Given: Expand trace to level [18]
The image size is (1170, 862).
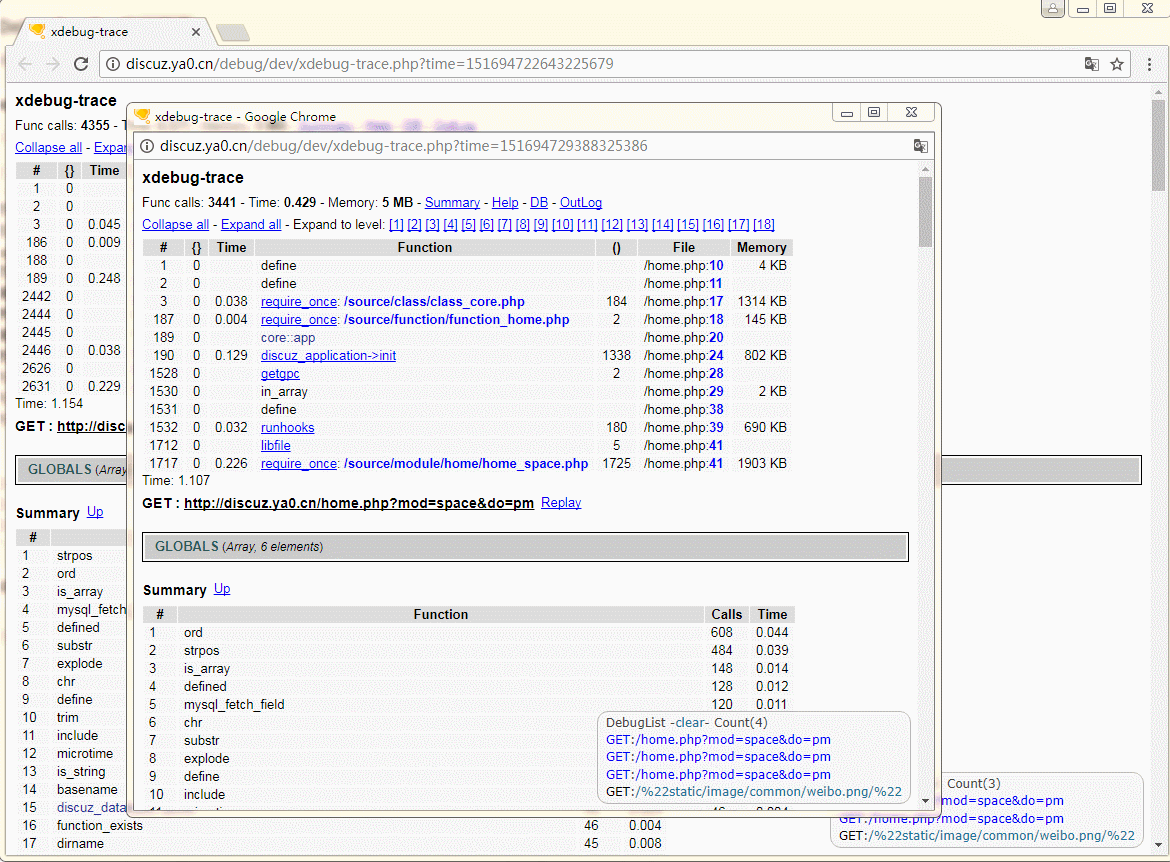Looking at the screenshot, I should [x=763, y=225].
